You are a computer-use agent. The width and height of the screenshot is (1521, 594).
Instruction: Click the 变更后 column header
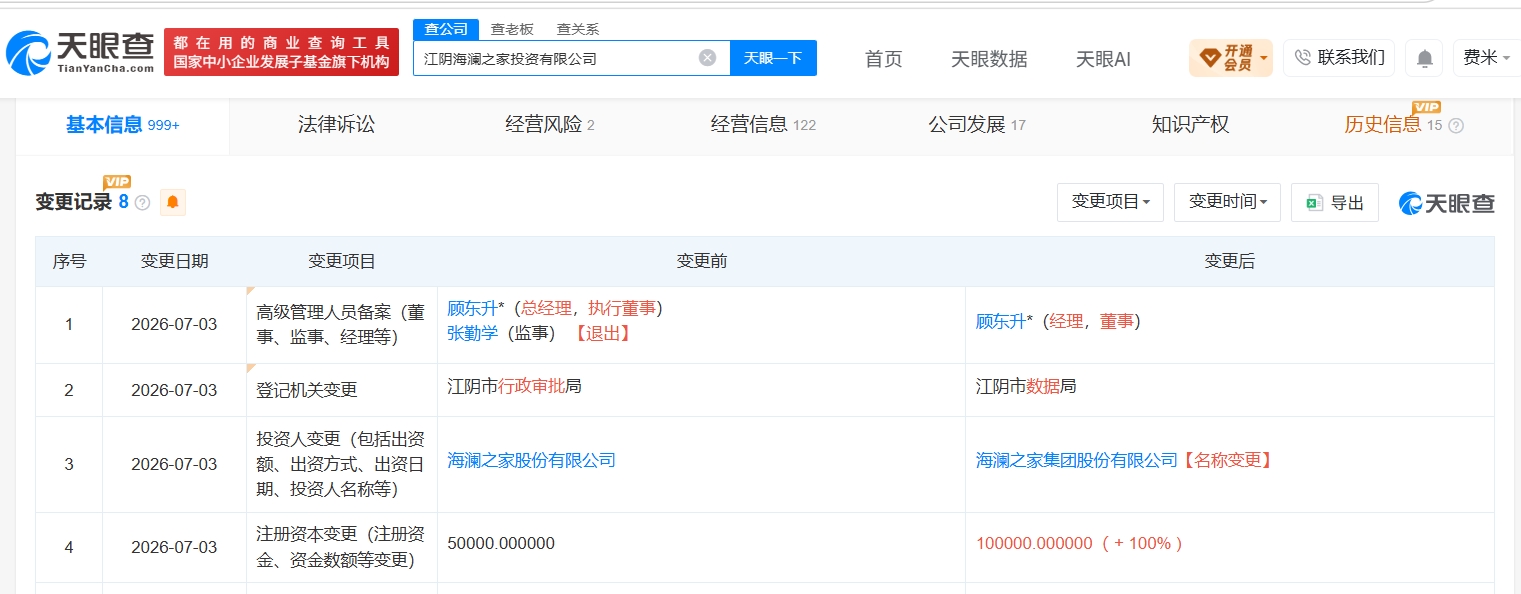pos(1230,262)
